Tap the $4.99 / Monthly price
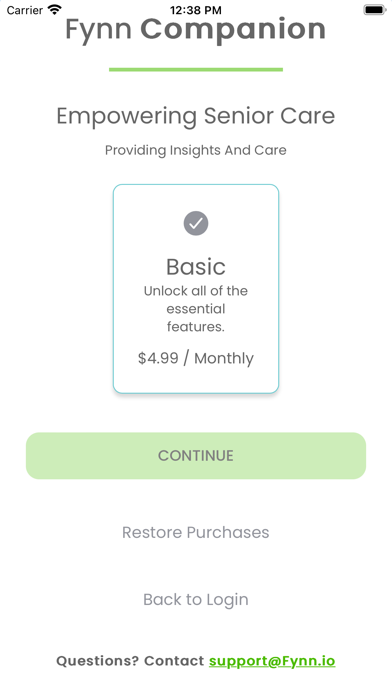The image size is (392, 696). [x=196, y=358]
